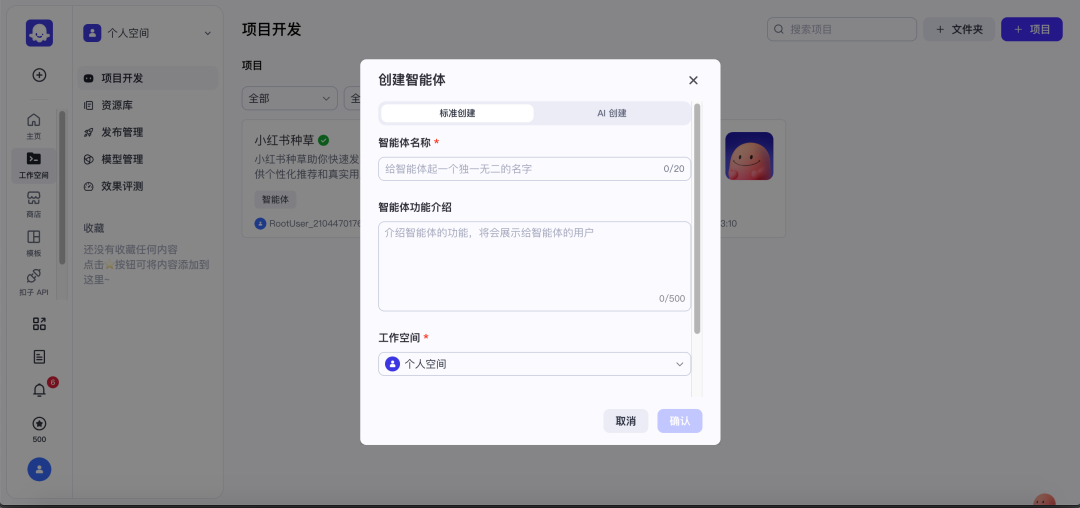Open the user avatar at sidebar bottom

pos(39,469)
